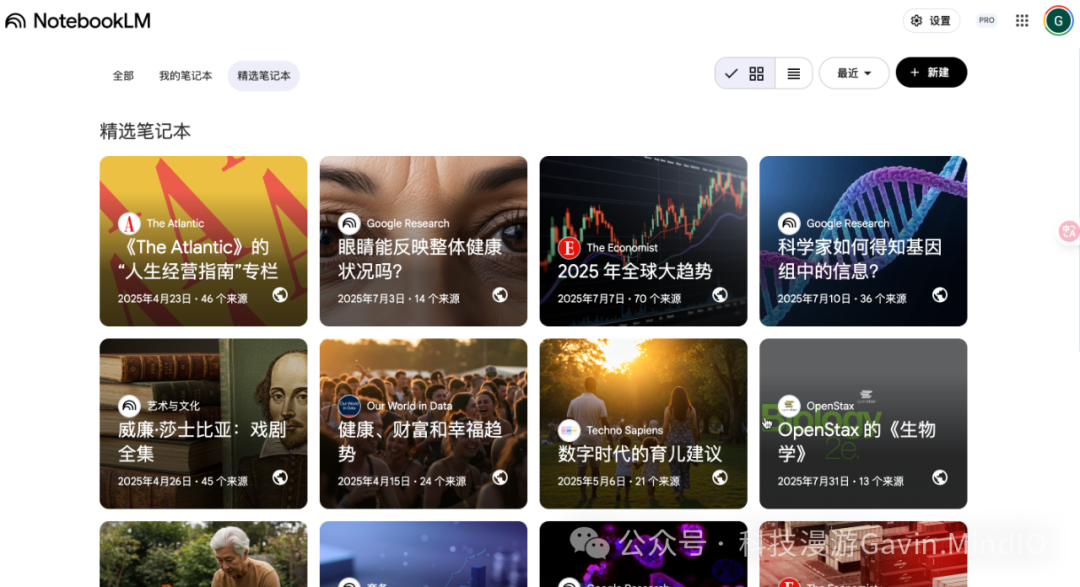Screen dimensions: 1080x587
Task: Click the PRO badge
Action: click(x=986, y=21)
